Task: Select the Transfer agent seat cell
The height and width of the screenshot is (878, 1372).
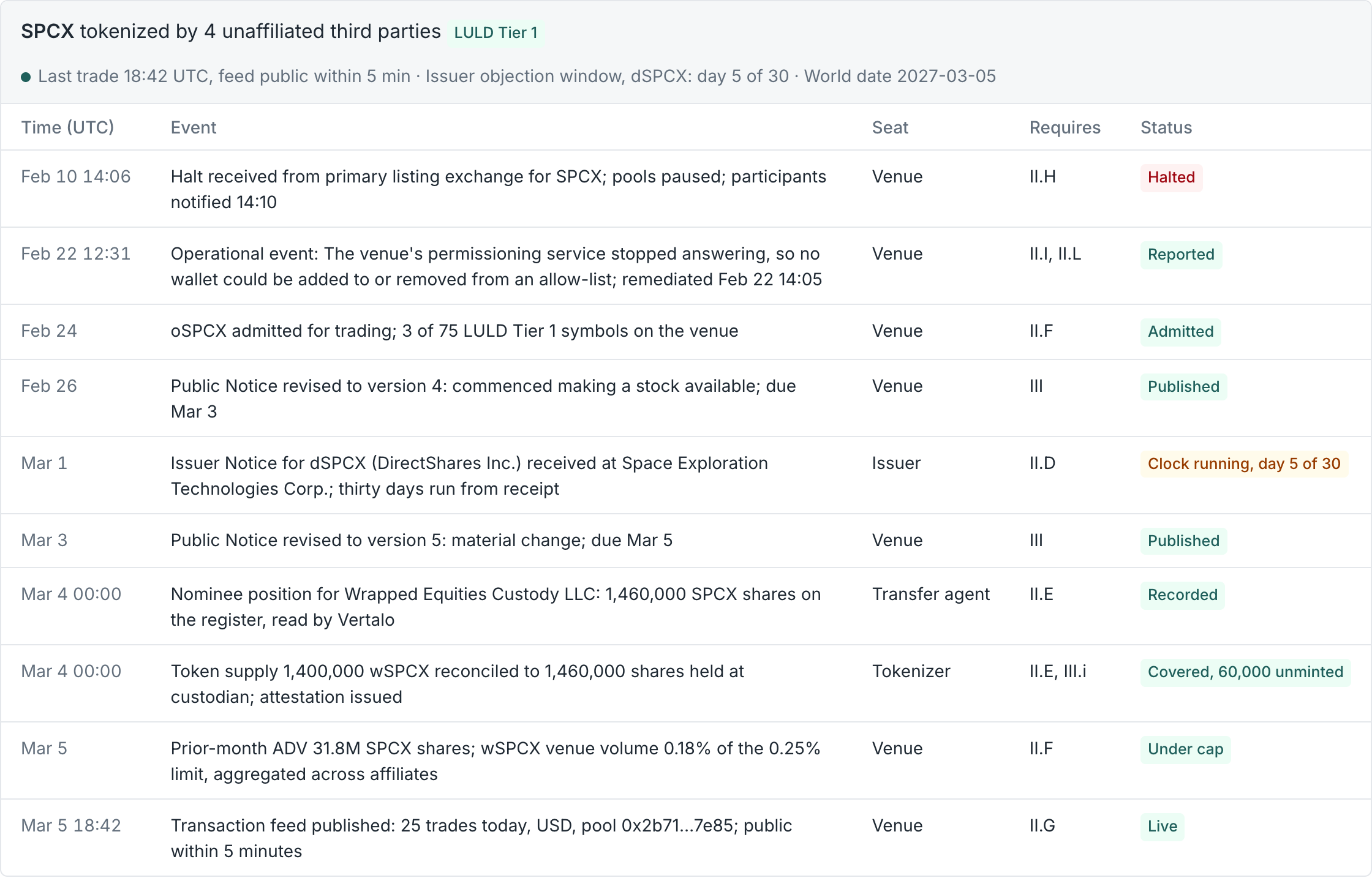Action: (x=931, y=595)
